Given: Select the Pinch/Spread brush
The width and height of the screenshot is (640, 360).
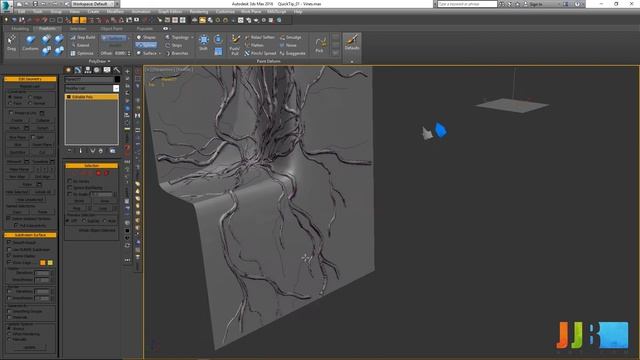Looking at the screenshot, I should (x=260, y=53).
